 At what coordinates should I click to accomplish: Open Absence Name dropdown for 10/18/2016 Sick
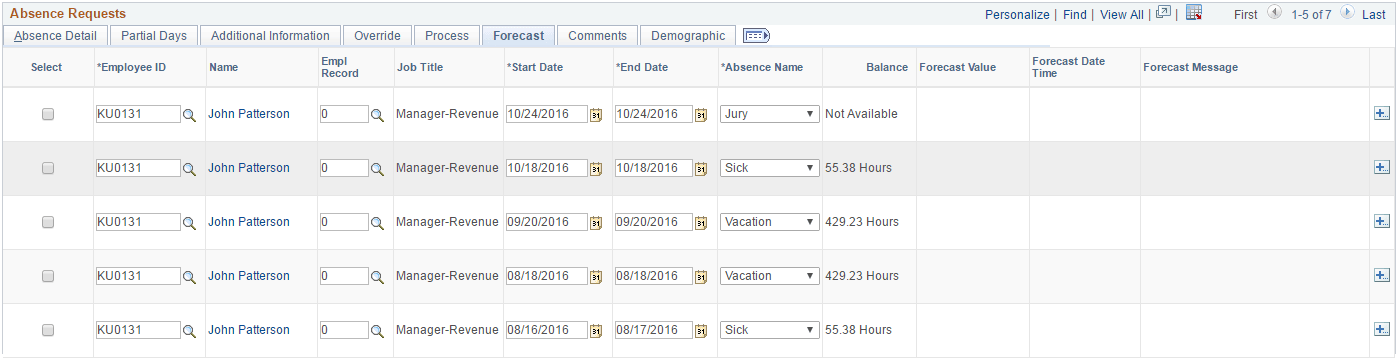[x=769, y=168]
